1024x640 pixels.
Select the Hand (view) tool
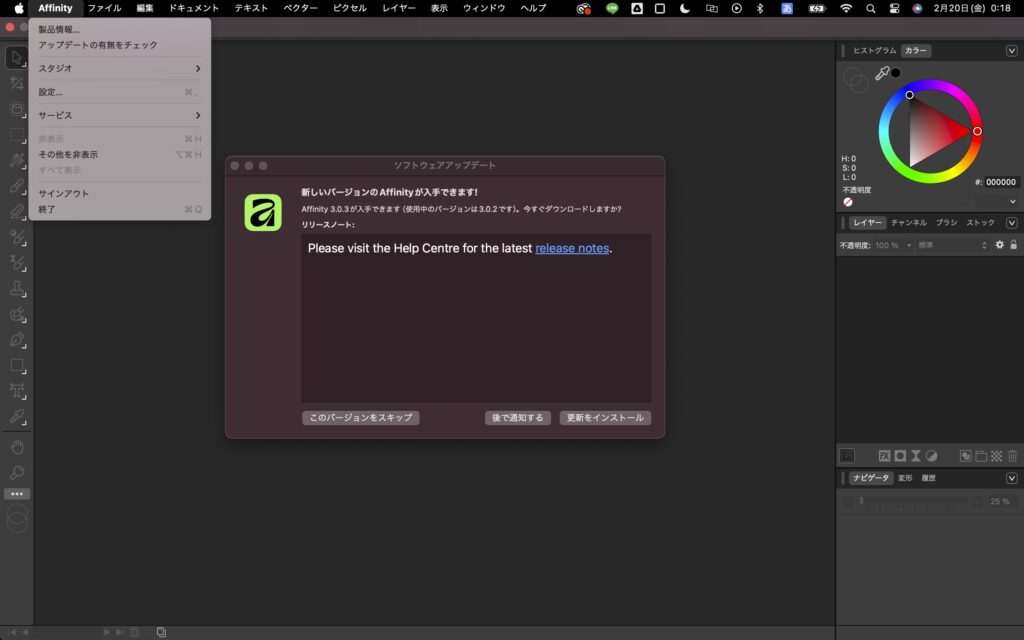(x=17, y=446)
